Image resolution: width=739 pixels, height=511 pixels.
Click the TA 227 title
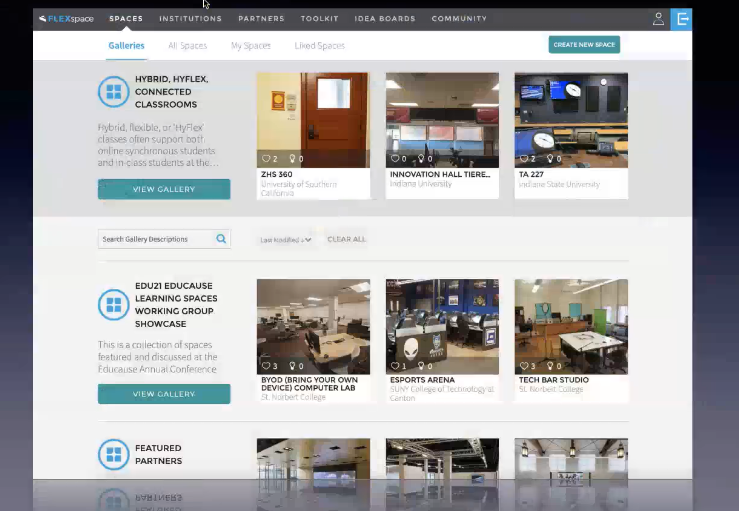[531, 174]
